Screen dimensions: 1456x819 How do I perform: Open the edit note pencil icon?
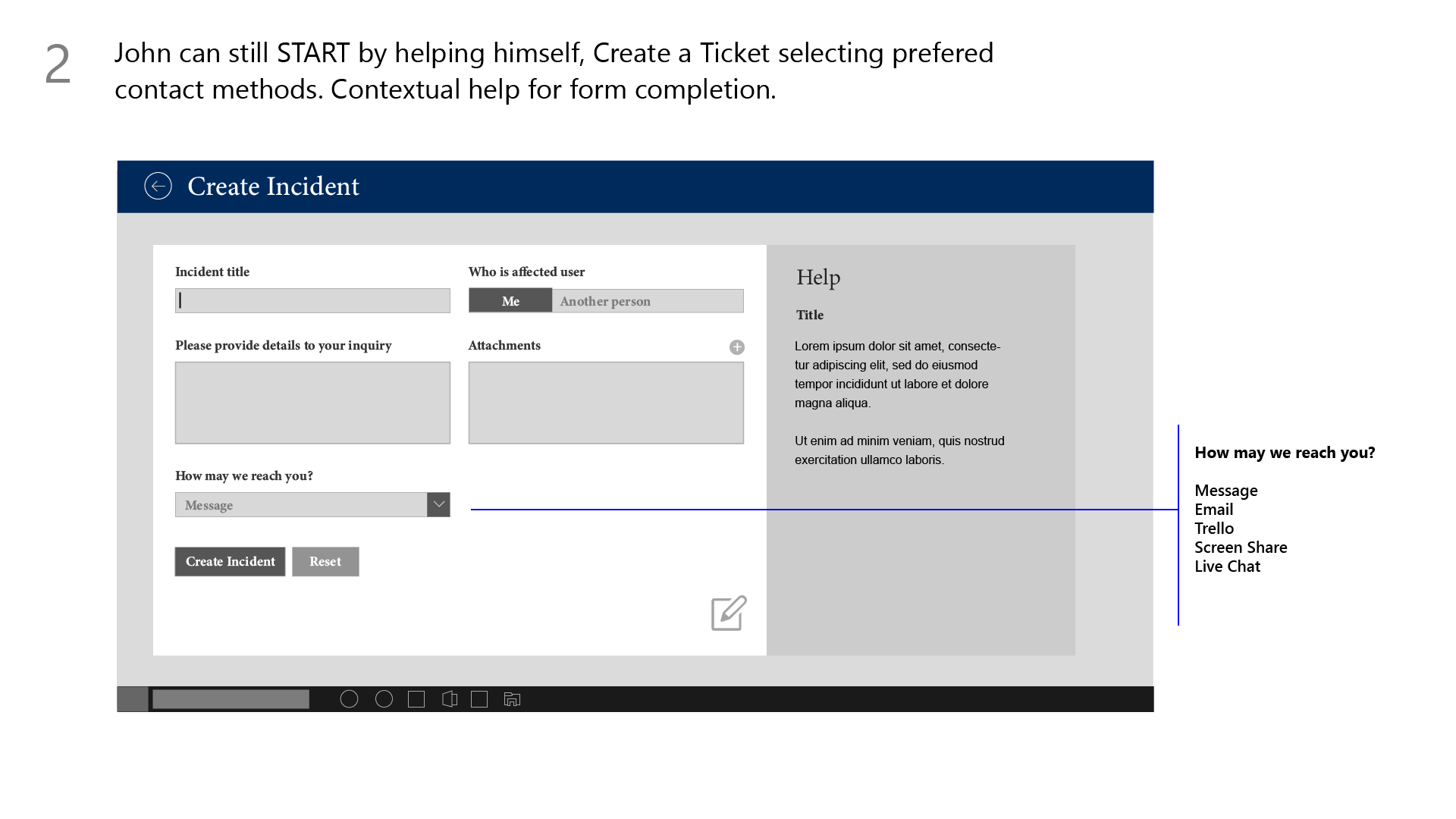729,613
